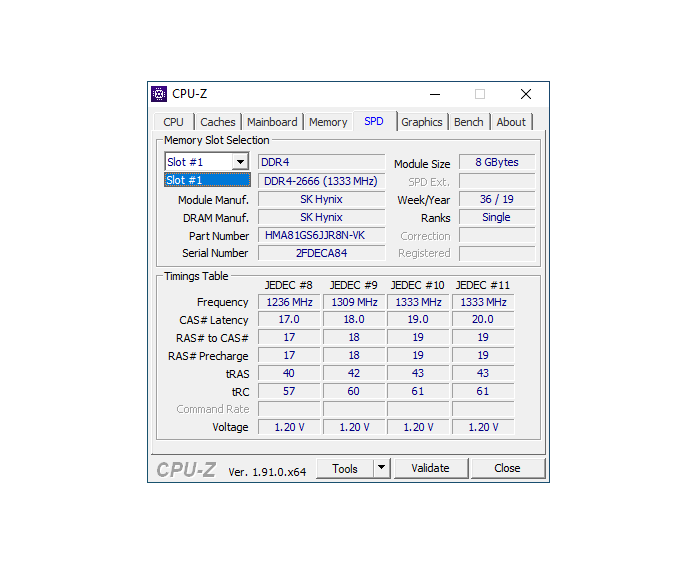This screenshot has width=696, height=564.
Task: Click CAS# Latency value 20.0
Action: 483,319
